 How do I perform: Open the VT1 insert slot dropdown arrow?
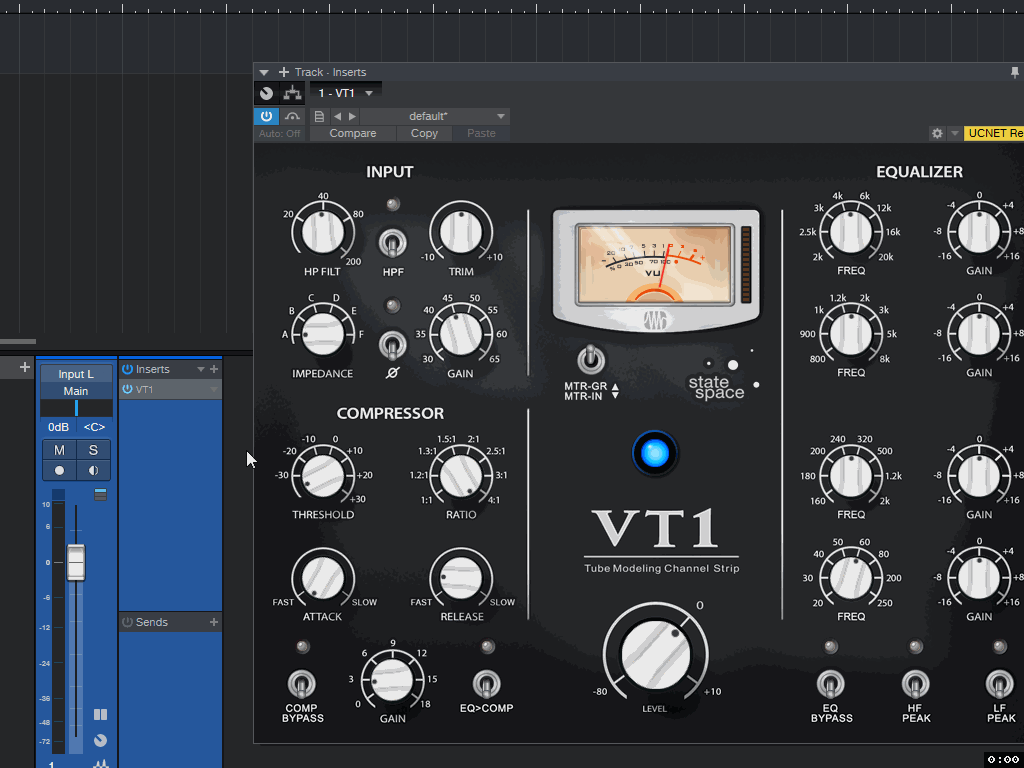214,390
